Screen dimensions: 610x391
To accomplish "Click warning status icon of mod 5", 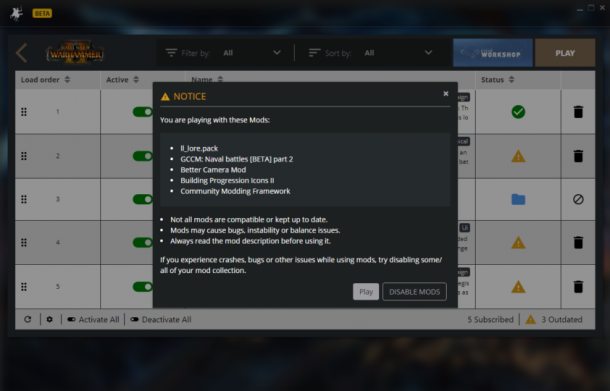I will 518,287.
